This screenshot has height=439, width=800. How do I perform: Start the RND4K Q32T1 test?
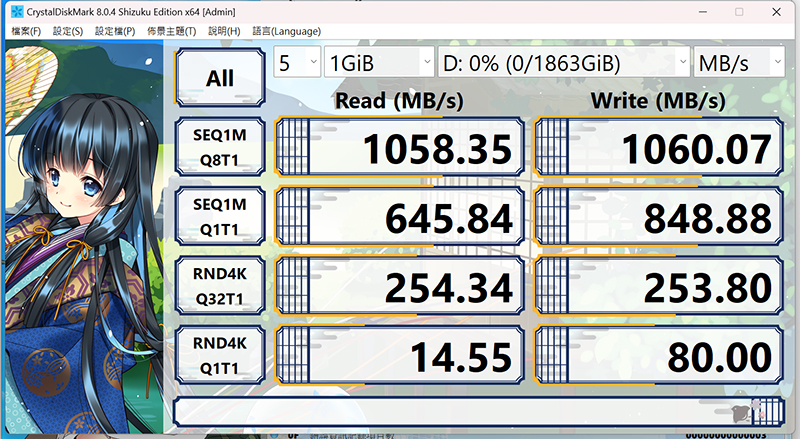(x=220, y=286)
